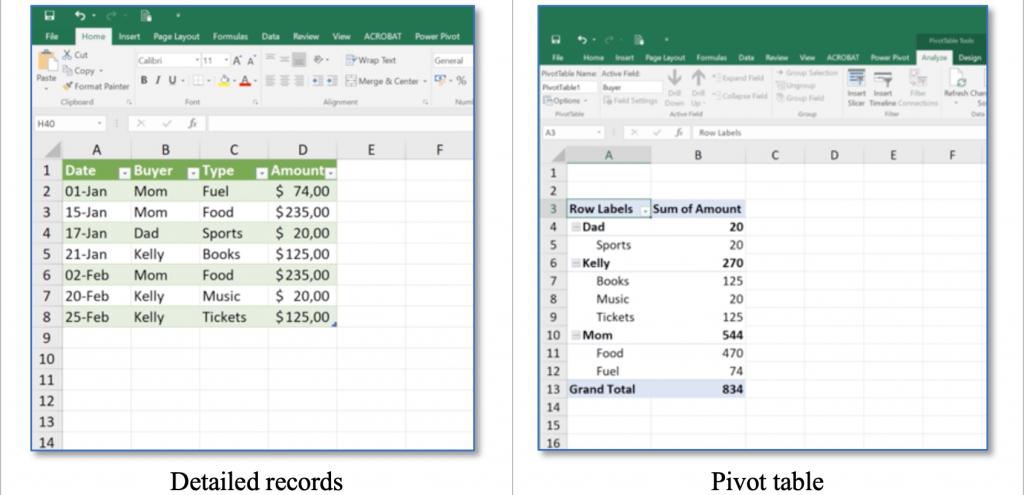Click the Format Painter icon

(68, 86)
